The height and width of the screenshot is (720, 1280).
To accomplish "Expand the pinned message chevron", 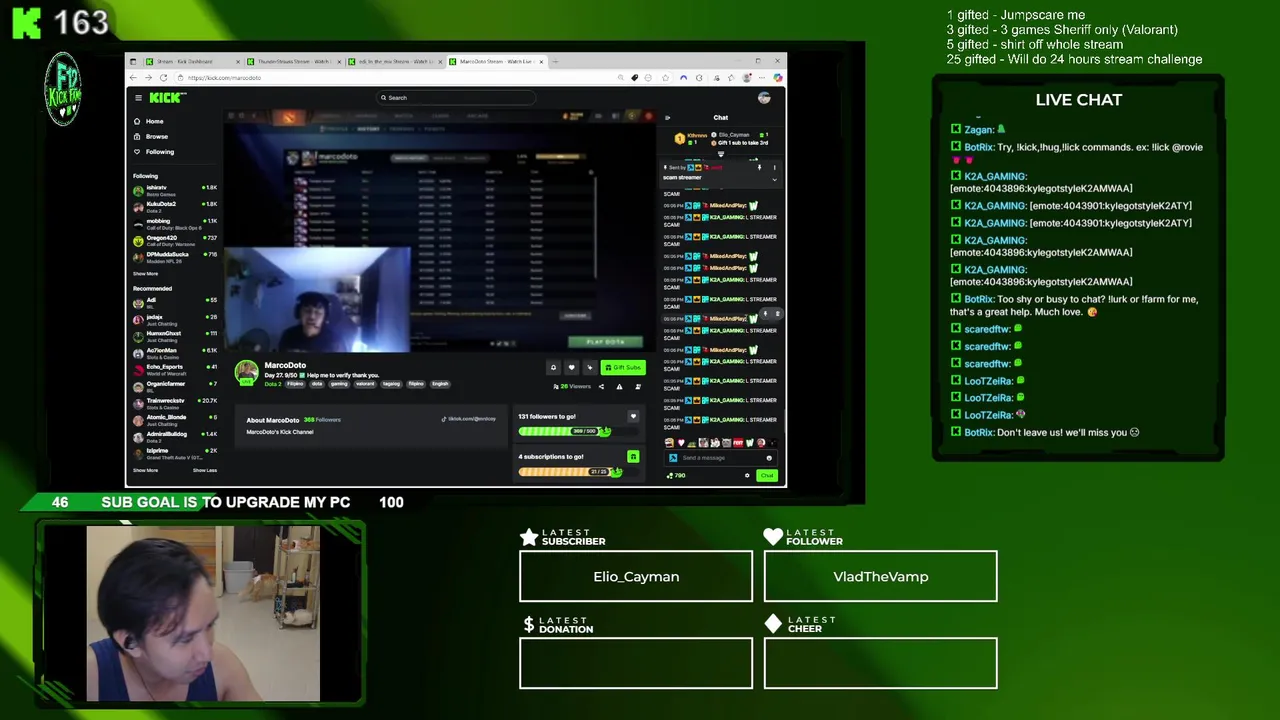I will click(774, 180).
